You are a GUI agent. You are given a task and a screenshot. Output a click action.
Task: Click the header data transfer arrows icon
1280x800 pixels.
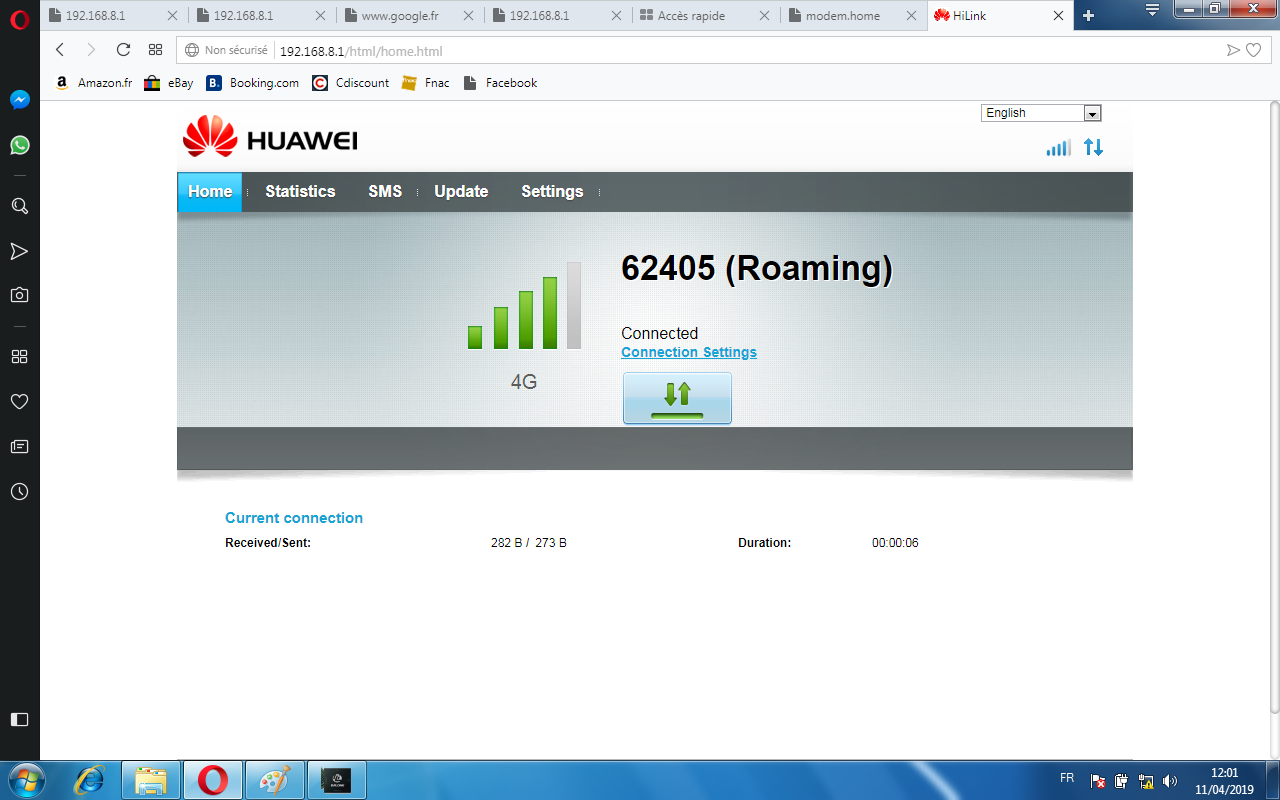[1094, 148]
